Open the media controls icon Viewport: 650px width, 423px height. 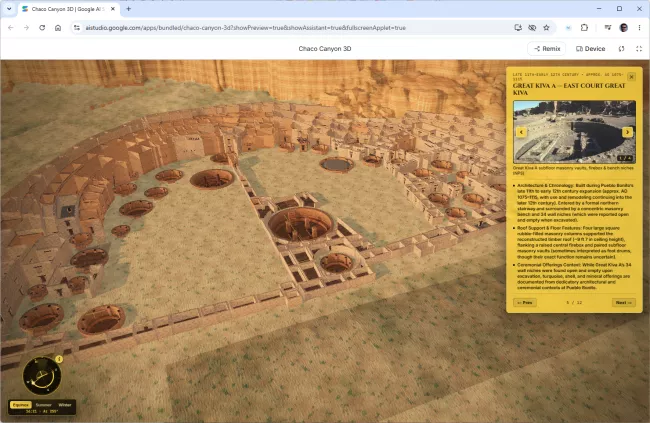[x=608, y=28]
